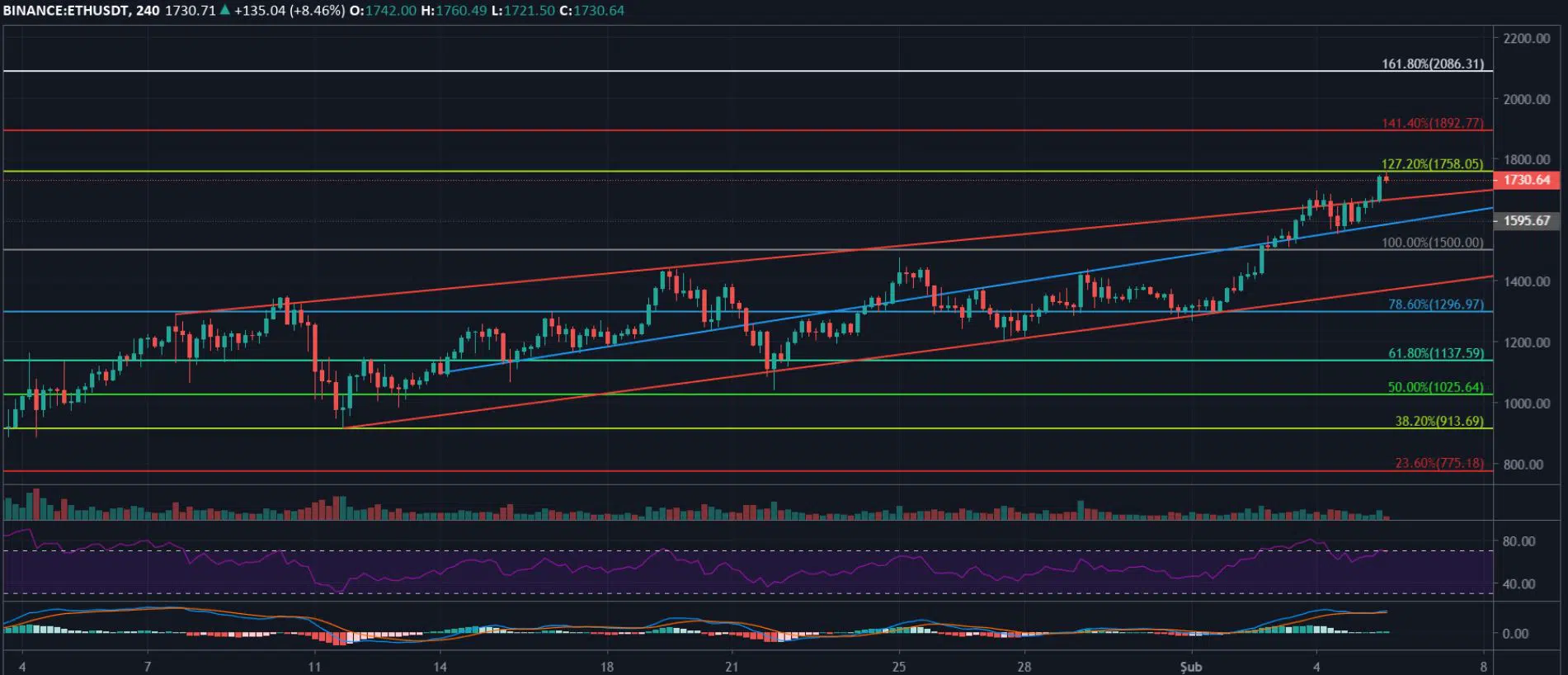
Task: Select the 23.60%(775.18) Fibonacci label
Action: point(1439,463)
